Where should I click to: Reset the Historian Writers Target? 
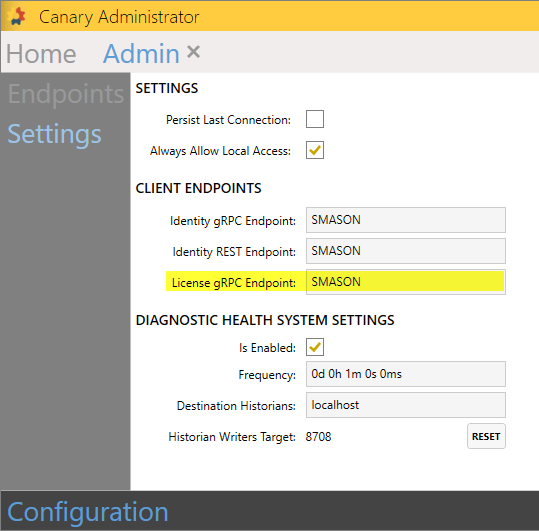click(486, 436)
